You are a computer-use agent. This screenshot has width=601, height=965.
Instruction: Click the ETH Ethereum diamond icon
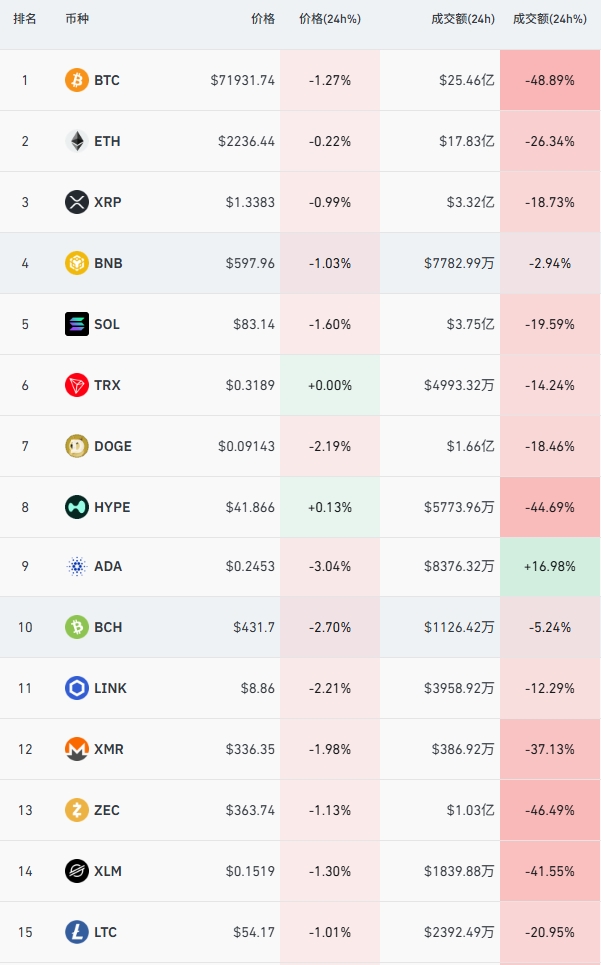(x=77, y=141)
